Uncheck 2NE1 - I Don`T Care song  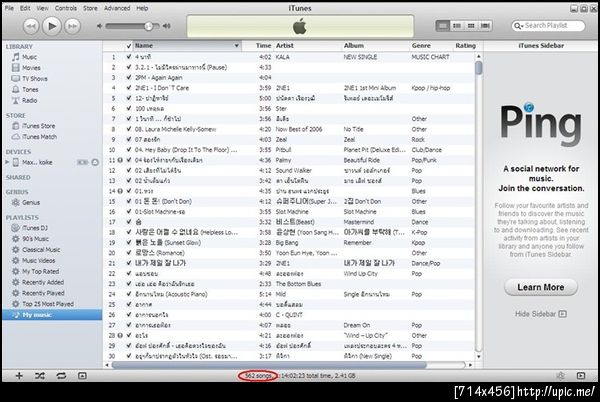coord(129,88)
